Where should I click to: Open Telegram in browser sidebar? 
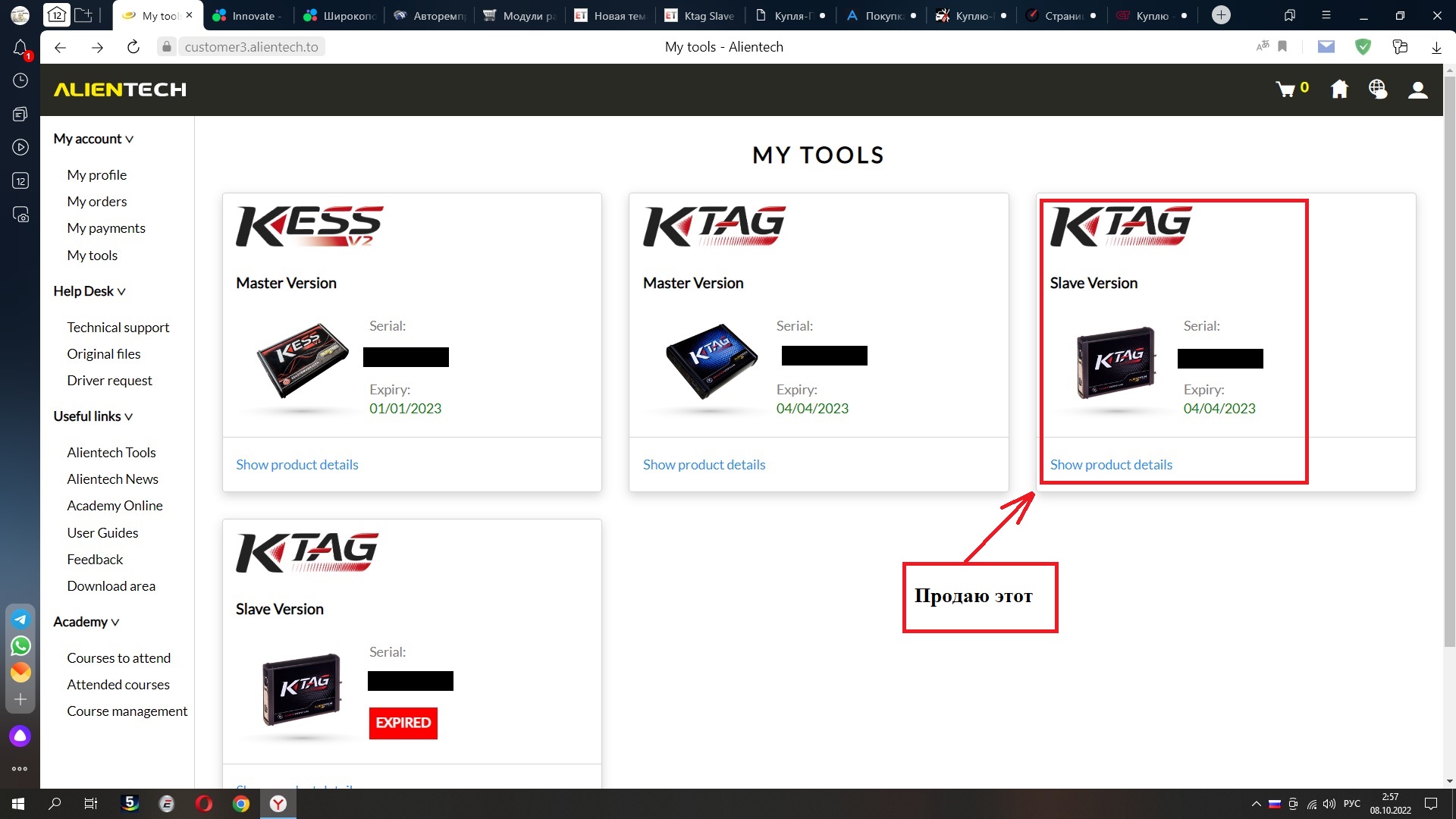[20, 620]
